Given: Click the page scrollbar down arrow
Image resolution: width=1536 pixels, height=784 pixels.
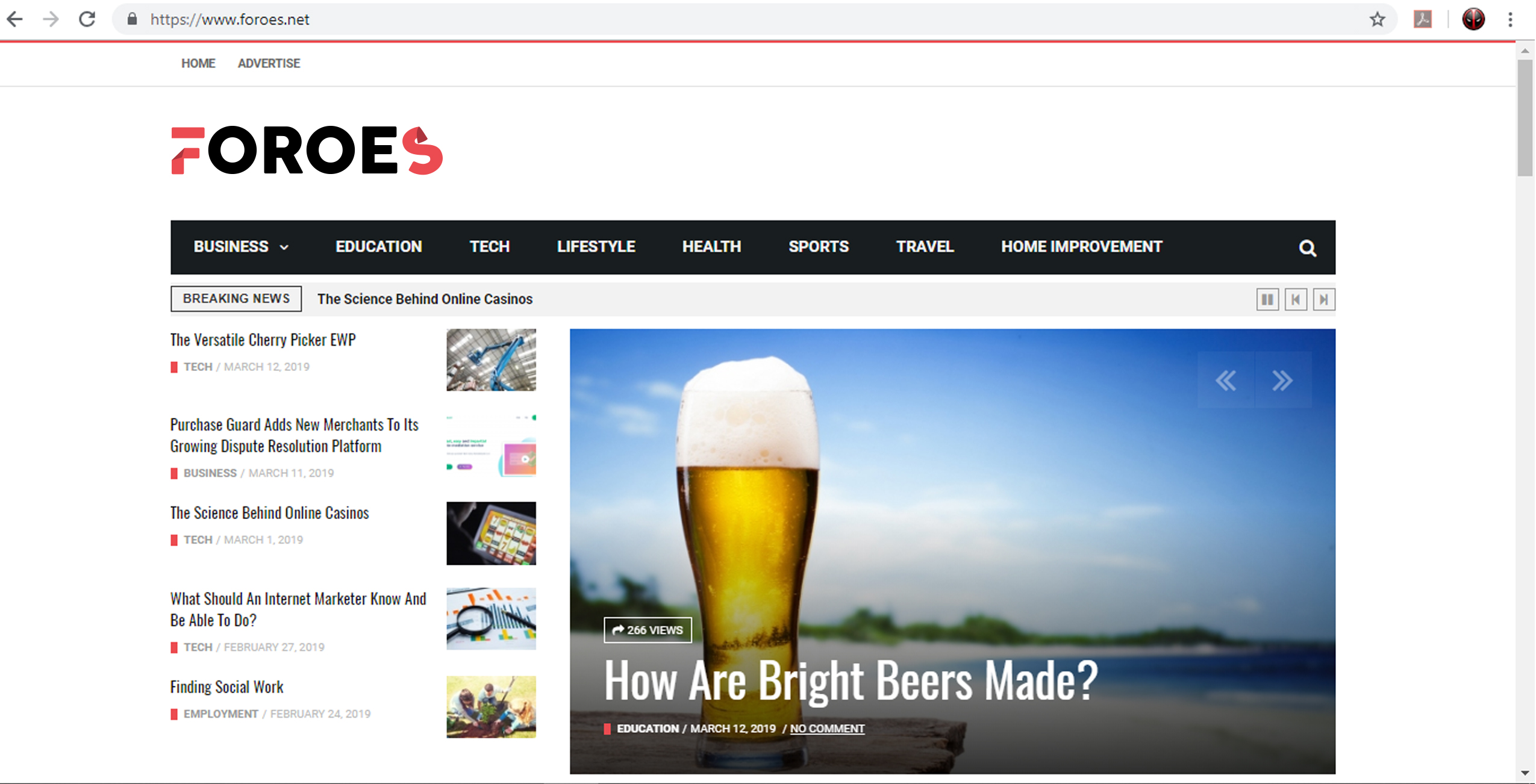Looking at the screenshot, I should point(1525,773).
